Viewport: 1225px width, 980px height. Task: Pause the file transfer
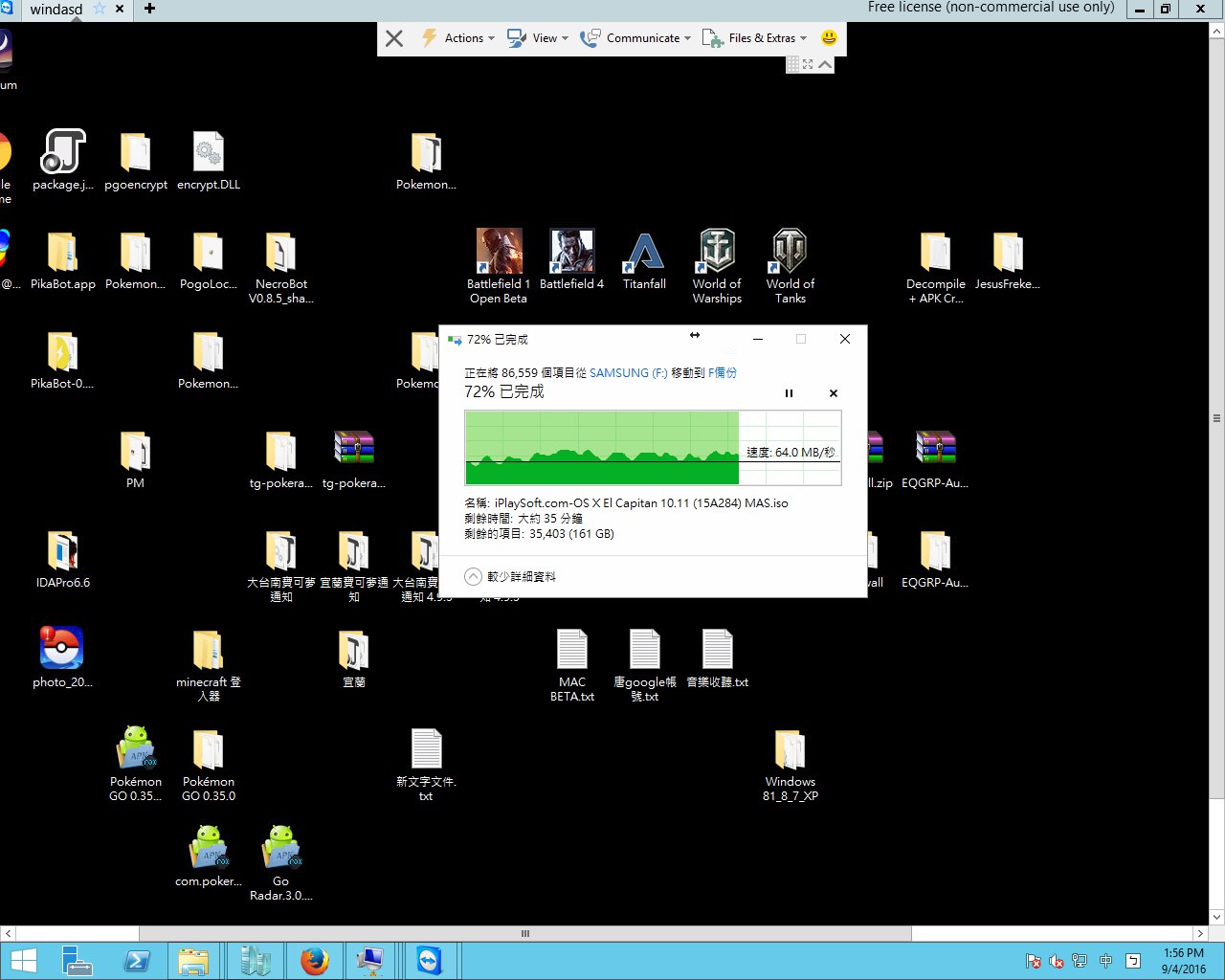tap(789, 393)
